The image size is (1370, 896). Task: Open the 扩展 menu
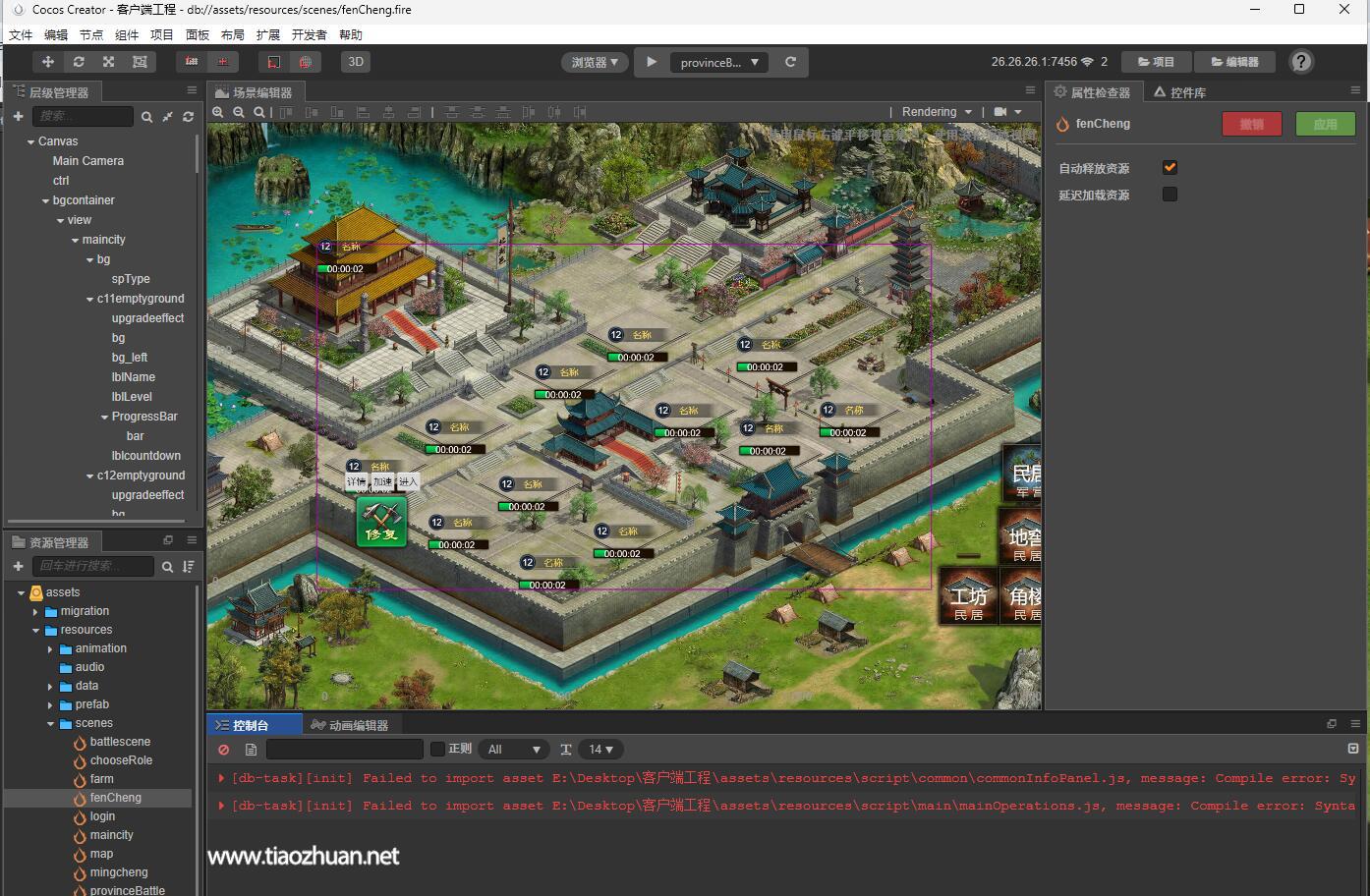point(267,34)
